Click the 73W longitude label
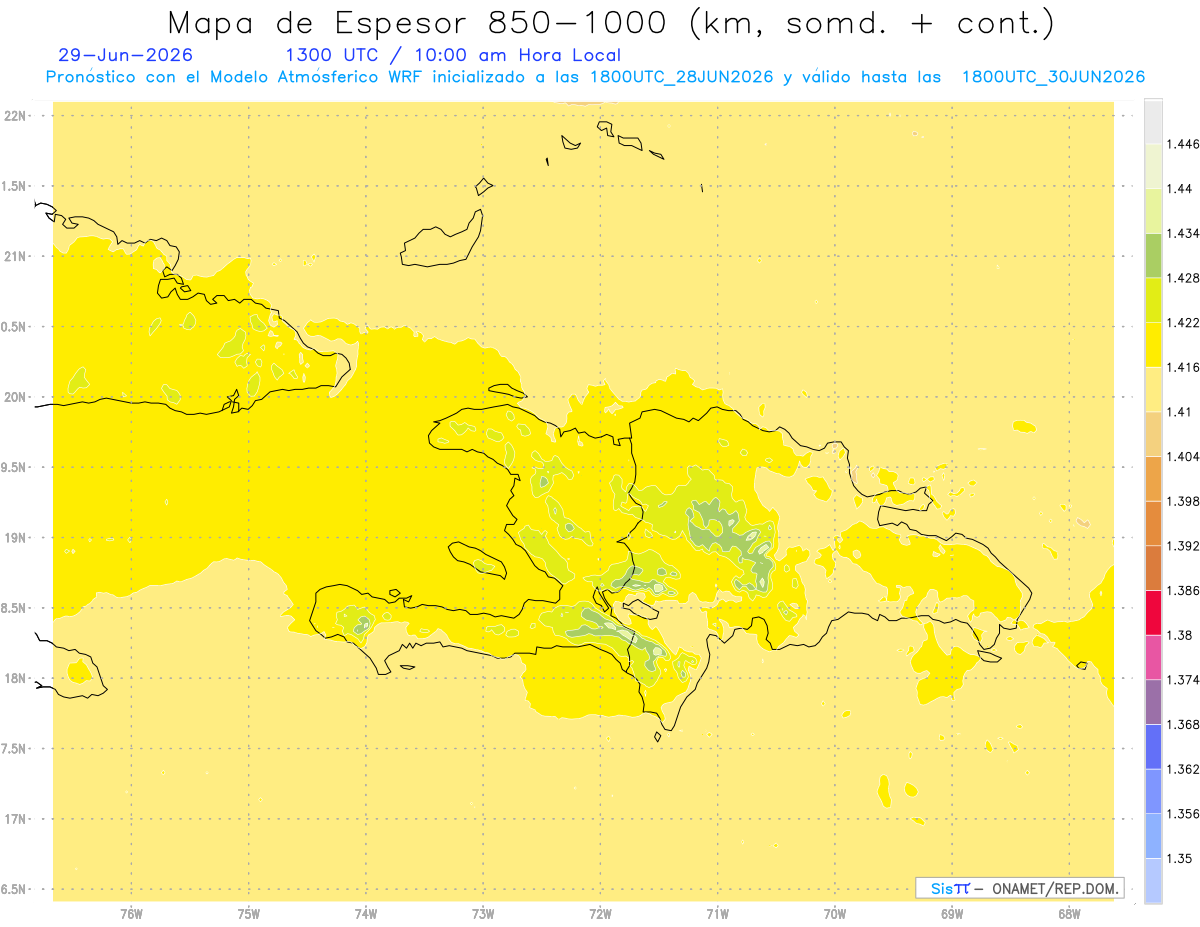 483,914
